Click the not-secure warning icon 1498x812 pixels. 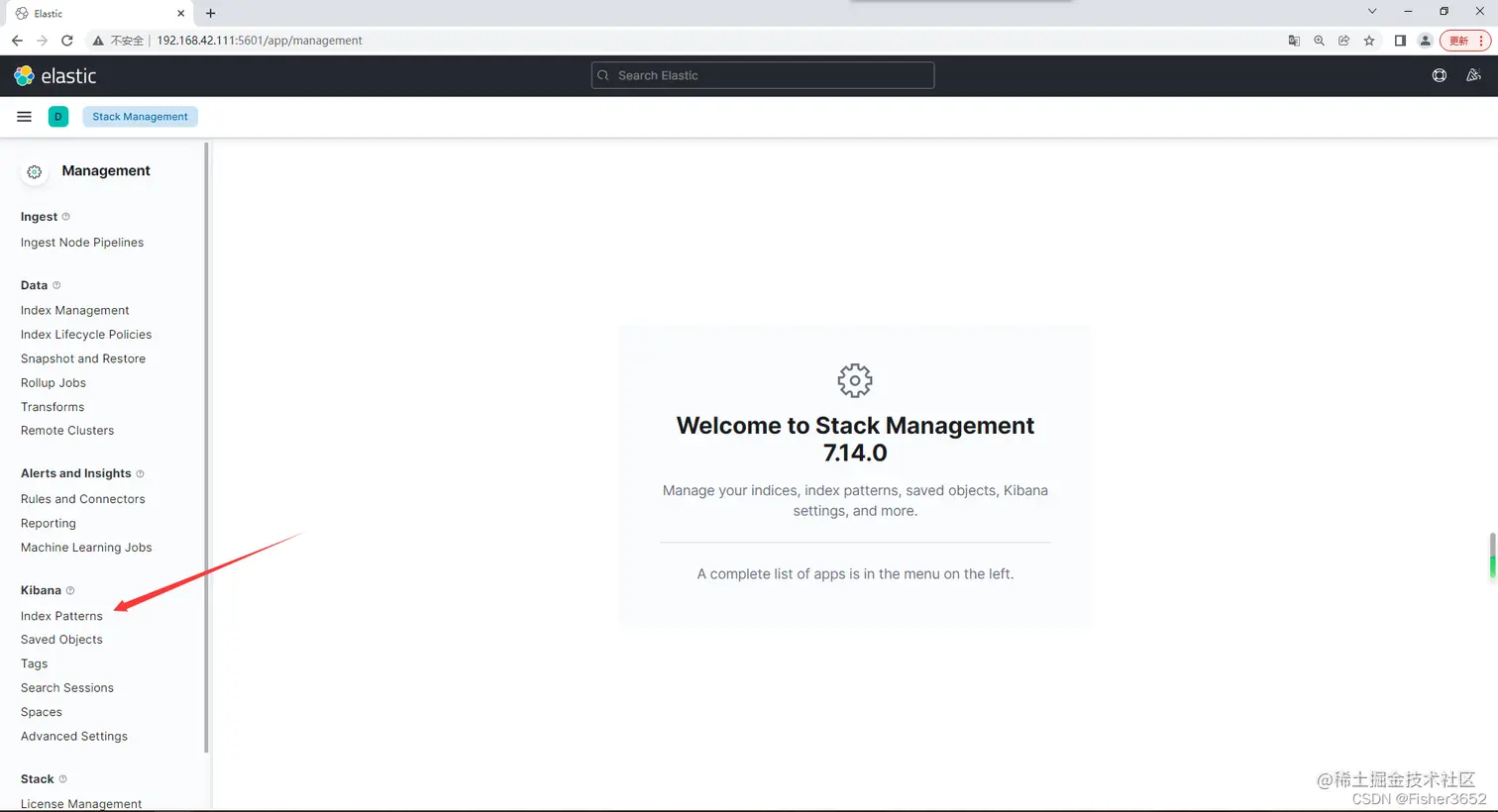coord(98,41)
